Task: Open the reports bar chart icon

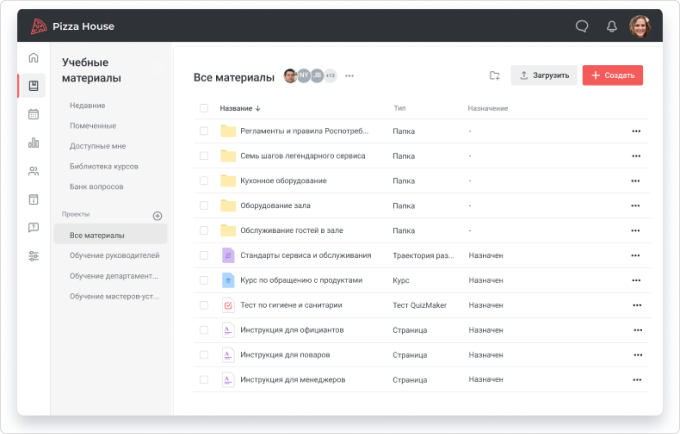Action: pyautogui.click(x=33, y=143)
